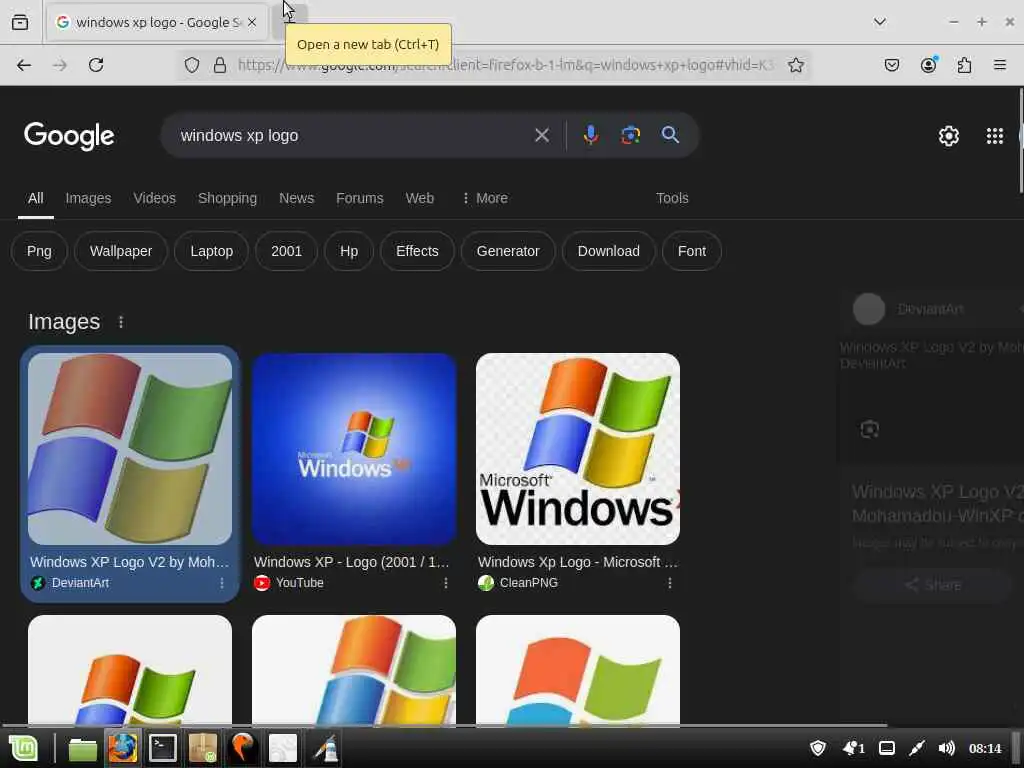Click the 08:14 clock
The height and width of the screenshot is (768, 1024).
pyautogui.click(x=985, y=748)
